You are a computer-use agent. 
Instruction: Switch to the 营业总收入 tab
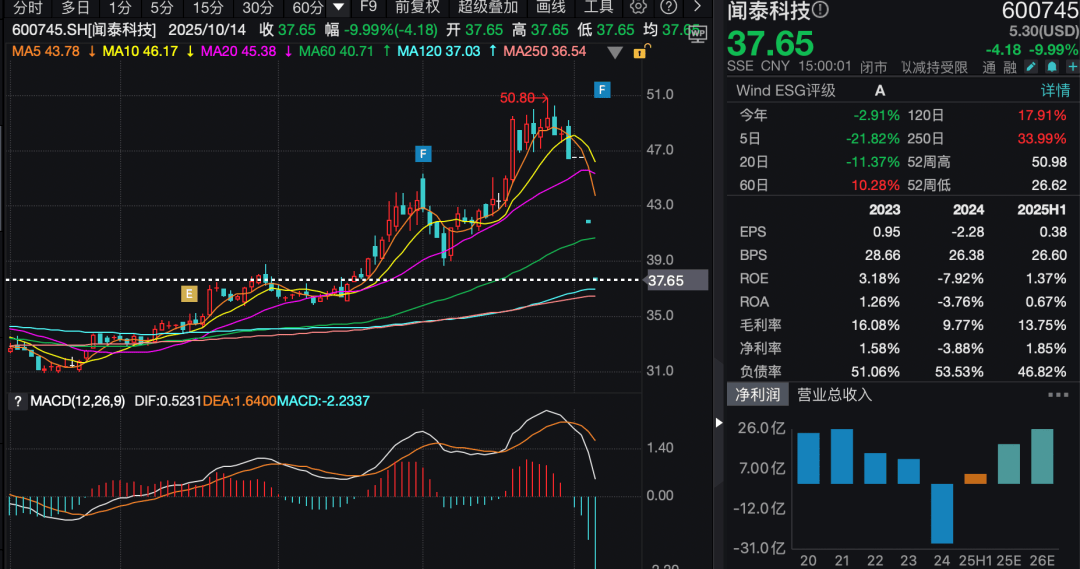coord(834,395)
